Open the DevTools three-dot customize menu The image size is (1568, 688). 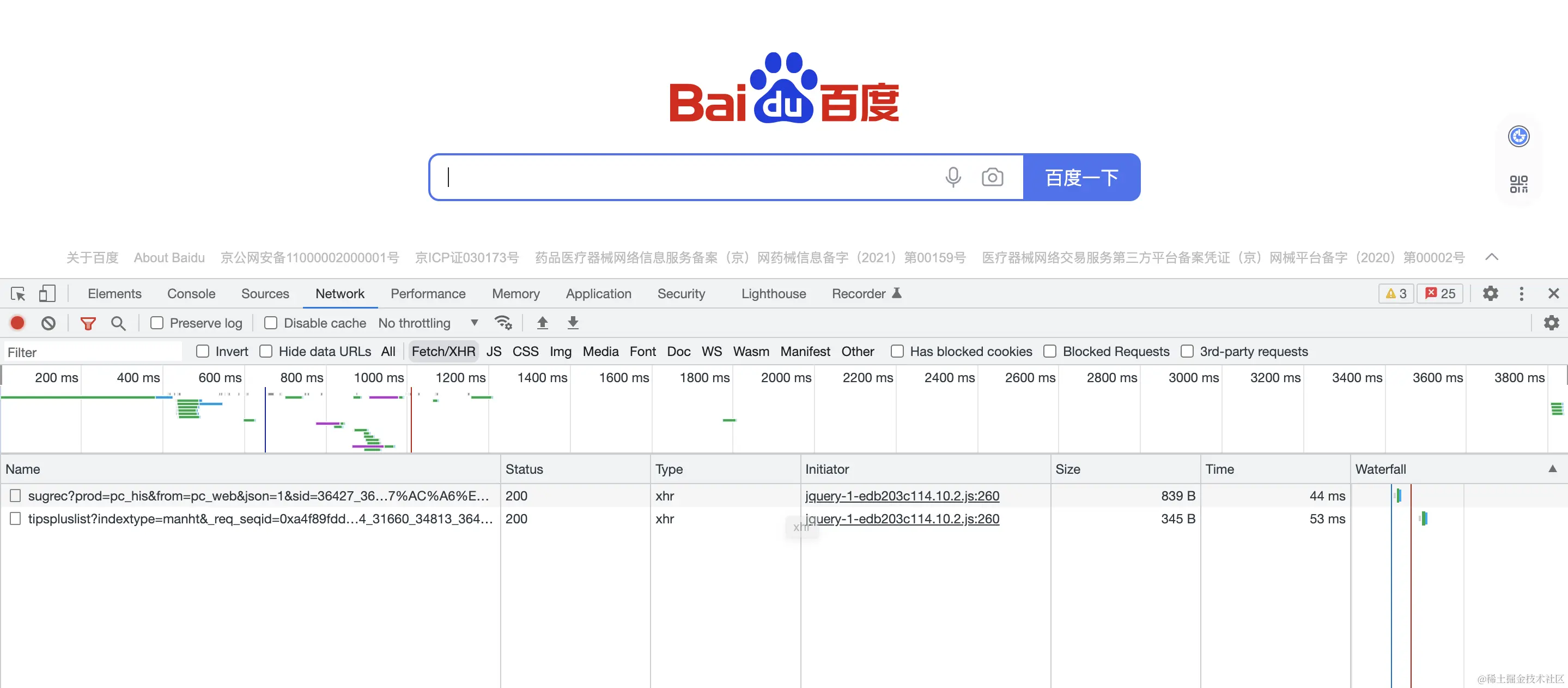point(1521,294)
